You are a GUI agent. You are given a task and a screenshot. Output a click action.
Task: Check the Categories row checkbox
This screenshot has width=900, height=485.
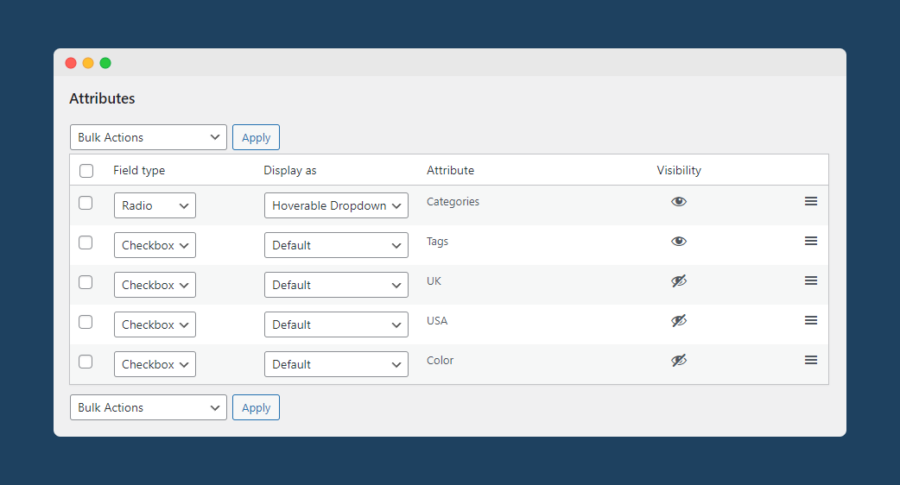[x=86, y=203]
